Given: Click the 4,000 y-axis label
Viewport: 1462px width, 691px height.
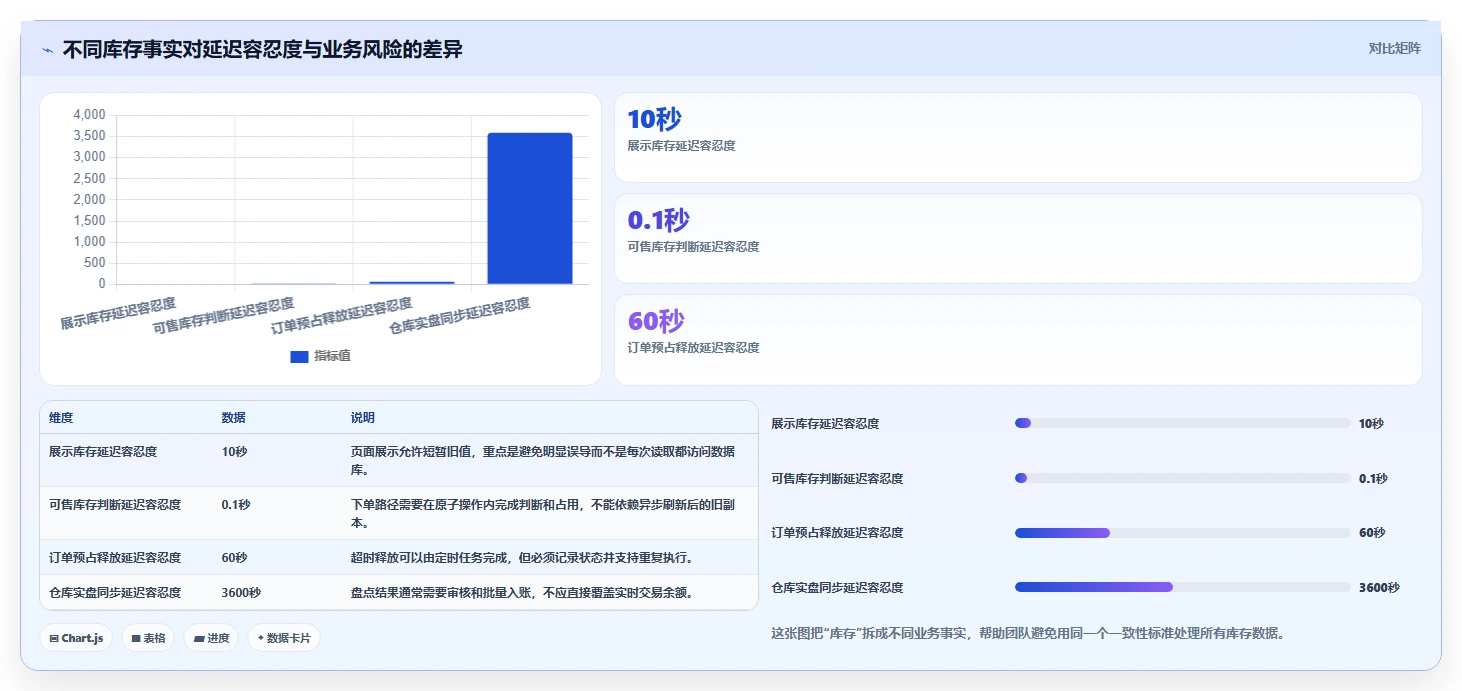Looking at the screenshot, I should point(89,115).
